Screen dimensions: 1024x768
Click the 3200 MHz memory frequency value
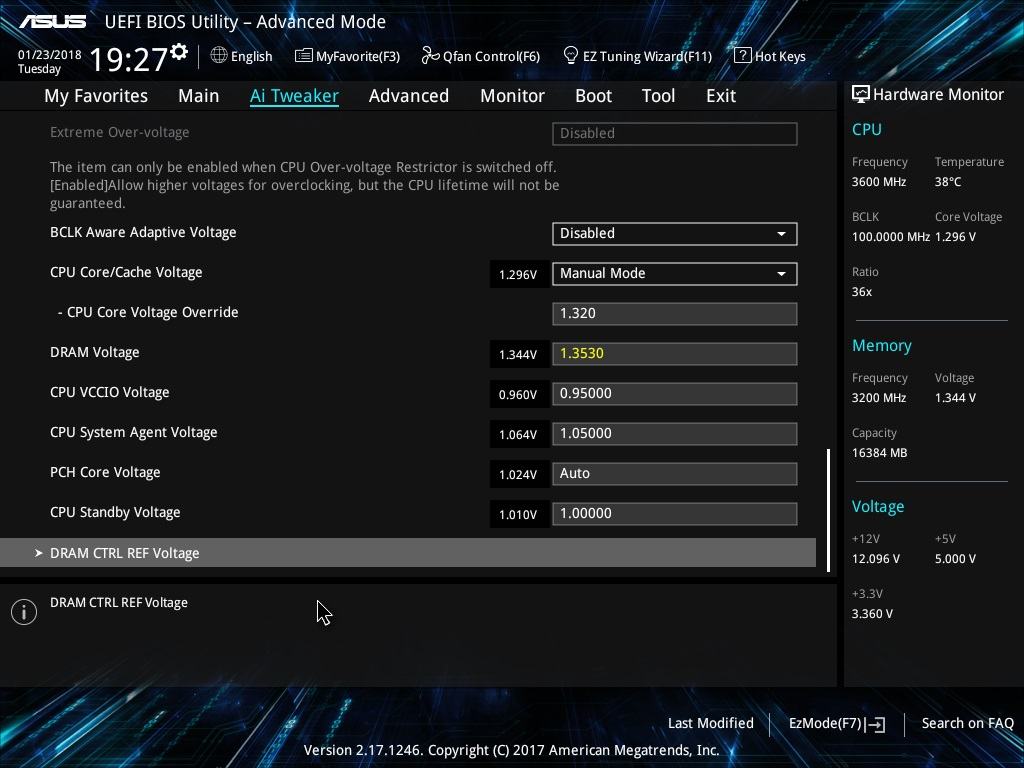(x=879, y=398)
